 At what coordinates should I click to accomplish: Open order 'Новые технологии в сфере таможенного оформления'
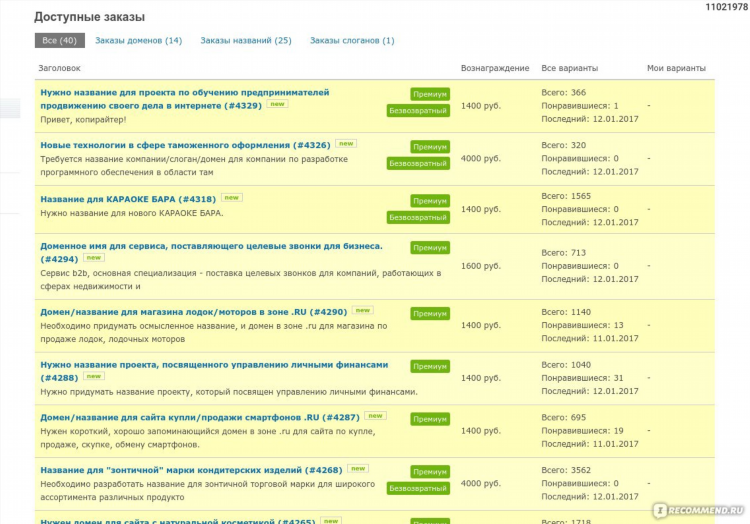186,145
